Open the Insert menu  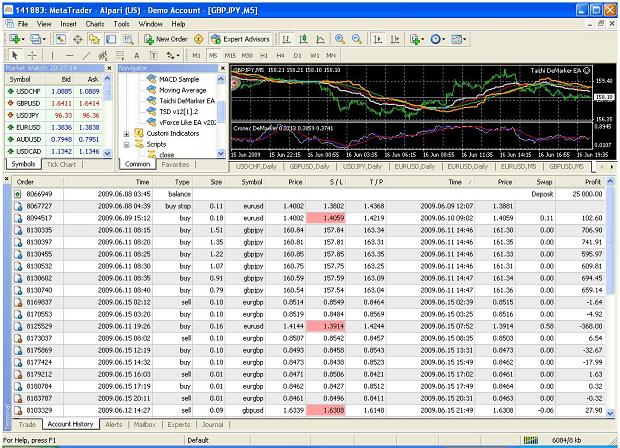(68, 24)
